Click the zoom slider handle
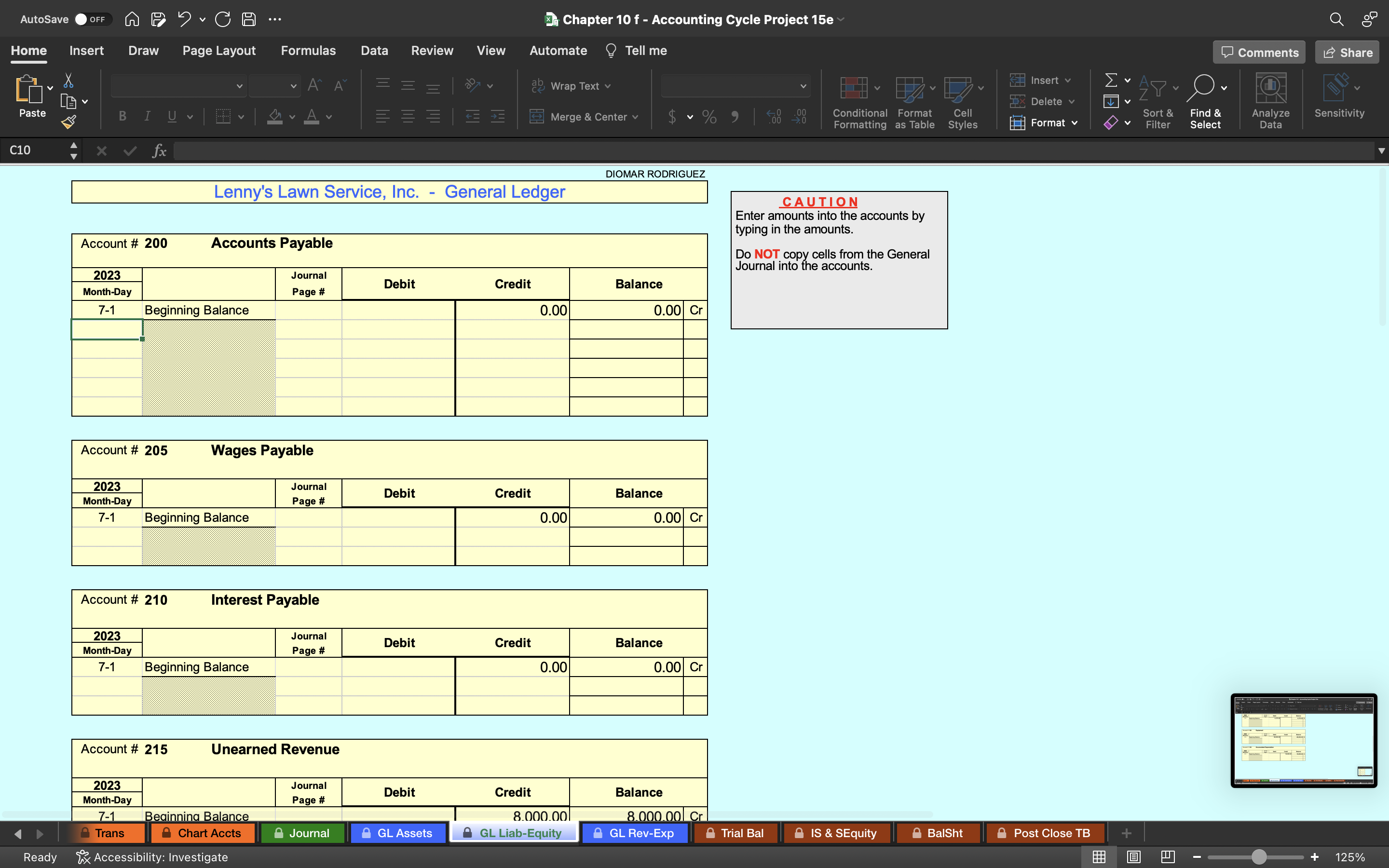This screenshot has height=868, width=1389. tap(1259, 857)
